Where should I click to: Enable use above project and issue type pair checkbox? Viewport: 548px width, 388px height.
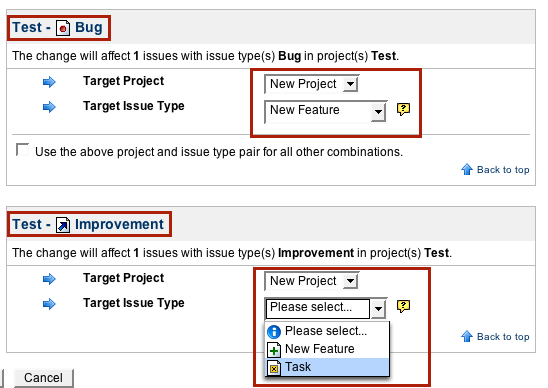coord(23,150)
